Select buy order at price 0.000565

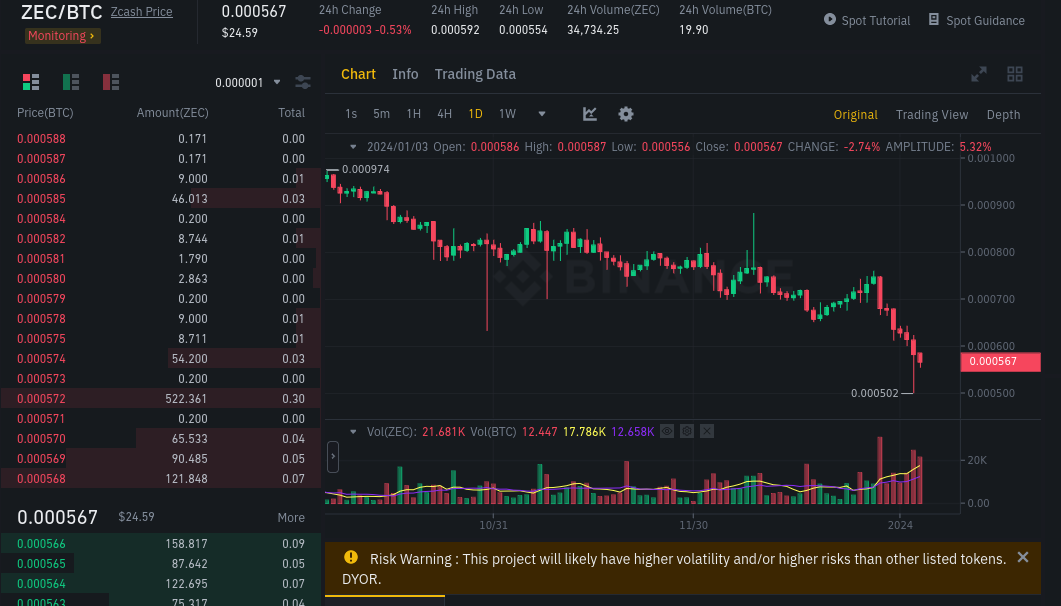click(160, 563)
